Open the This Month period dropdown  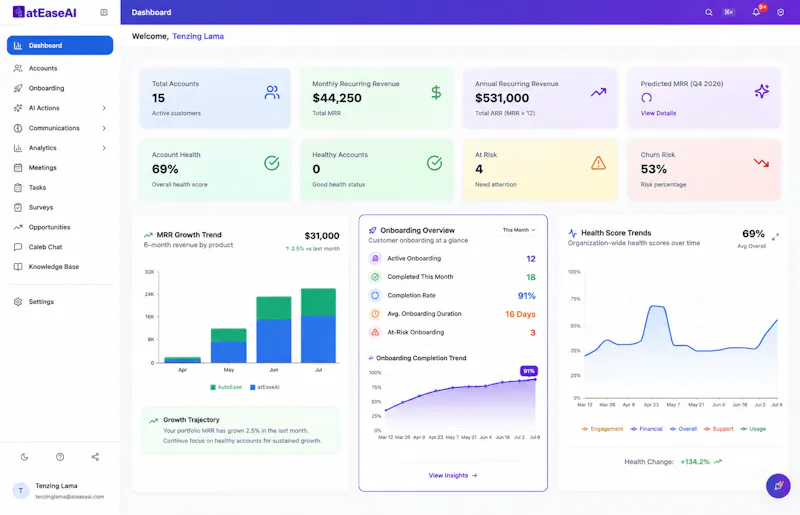[x=519, y=230]
